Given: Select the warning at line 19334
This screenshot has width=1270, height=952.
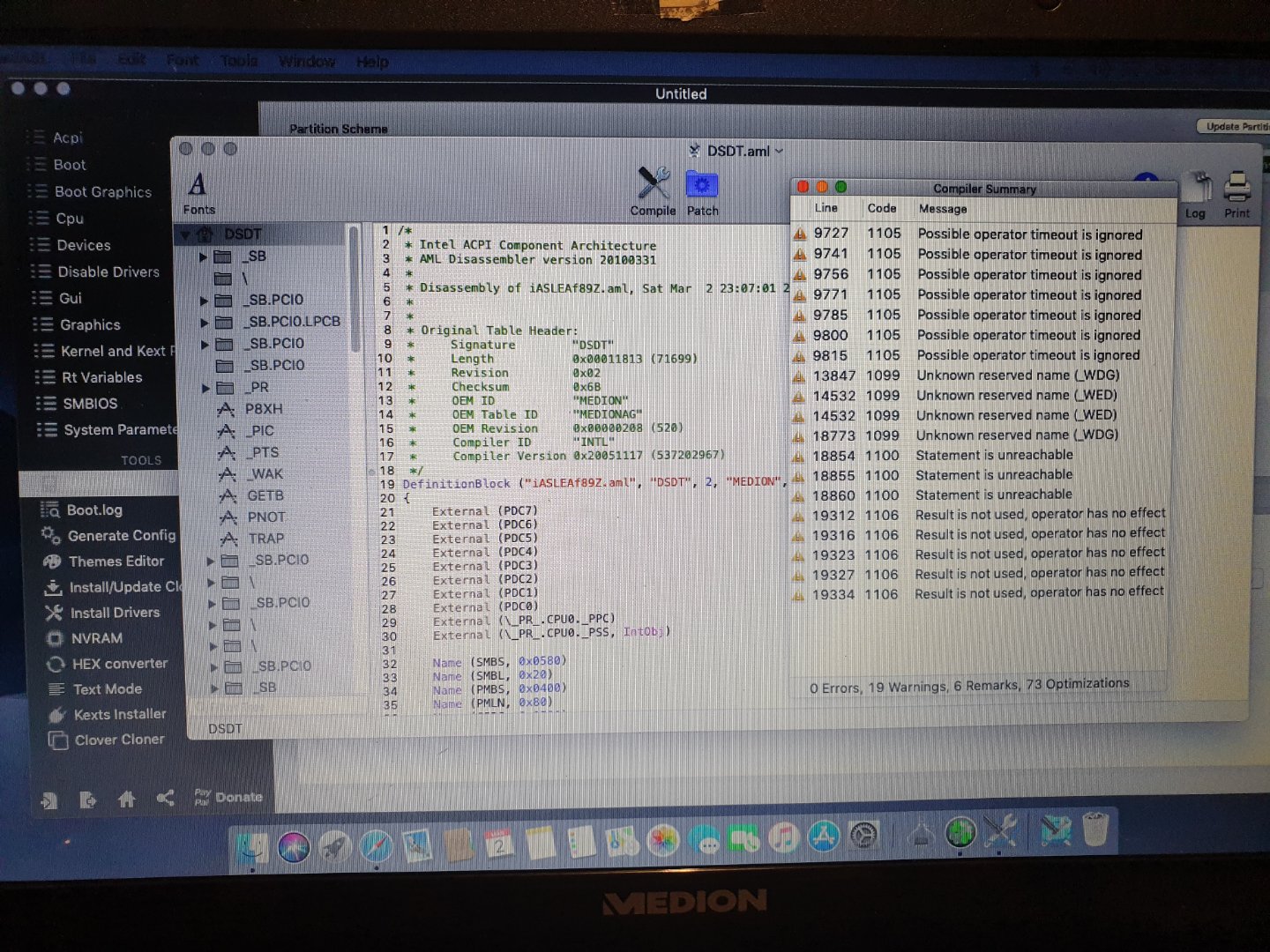Looking at the screenshot, I should tap(980, 594).
